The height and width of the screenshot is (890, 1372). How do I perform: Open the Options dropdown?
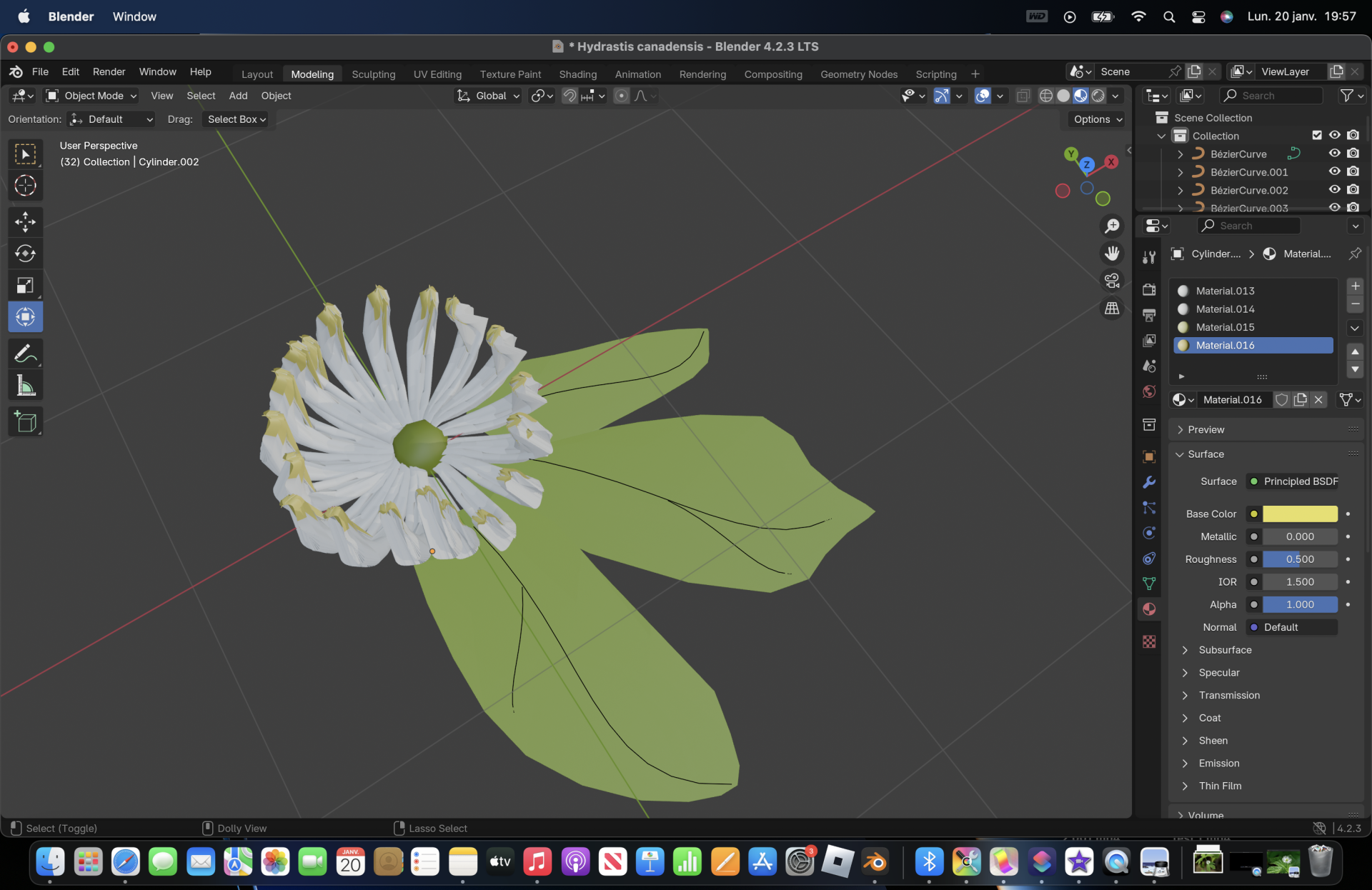tap(1098, 119)
